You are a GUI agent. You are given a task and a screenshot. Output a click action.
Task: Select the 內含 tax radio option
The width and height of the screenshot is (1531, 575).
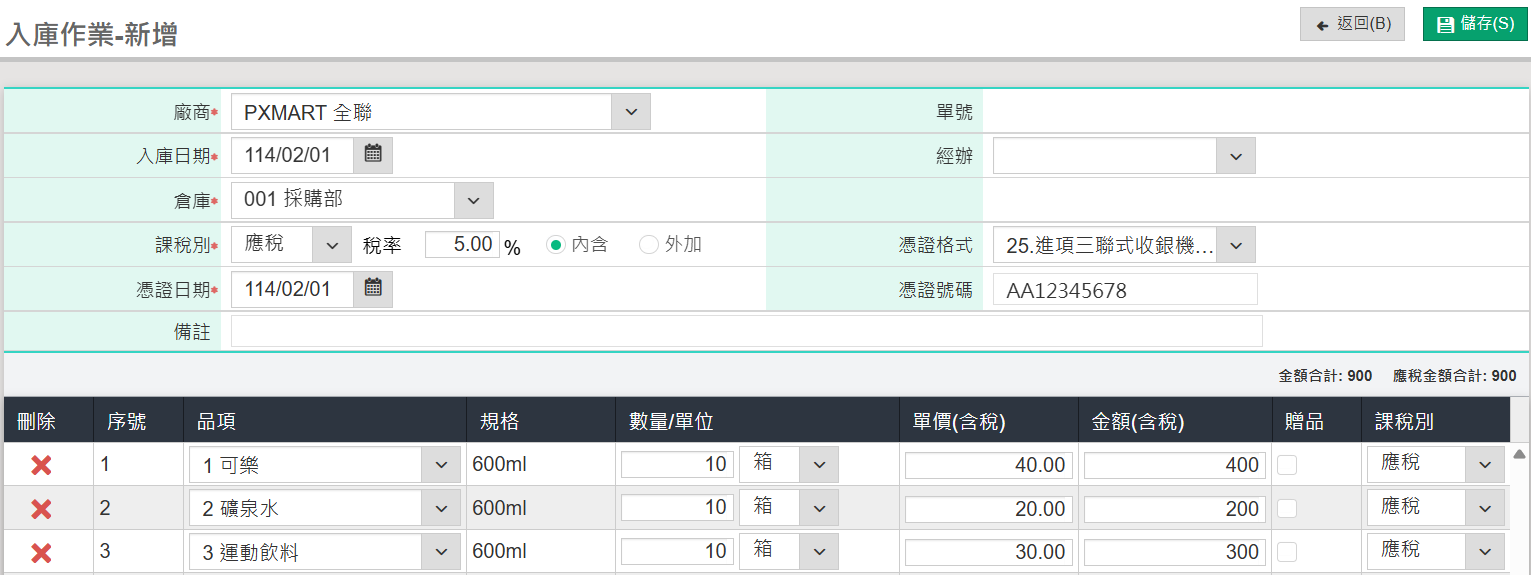[556, 244]
